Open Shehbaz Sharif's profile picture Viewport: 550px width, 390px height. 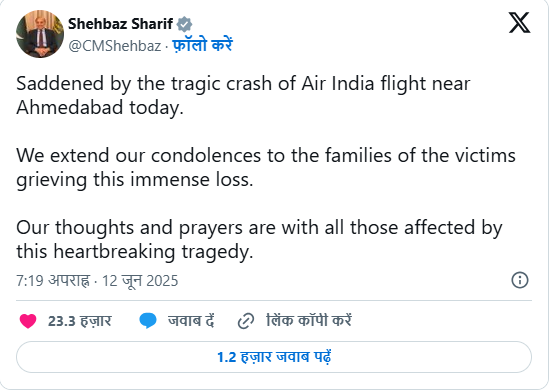point(40,34)
